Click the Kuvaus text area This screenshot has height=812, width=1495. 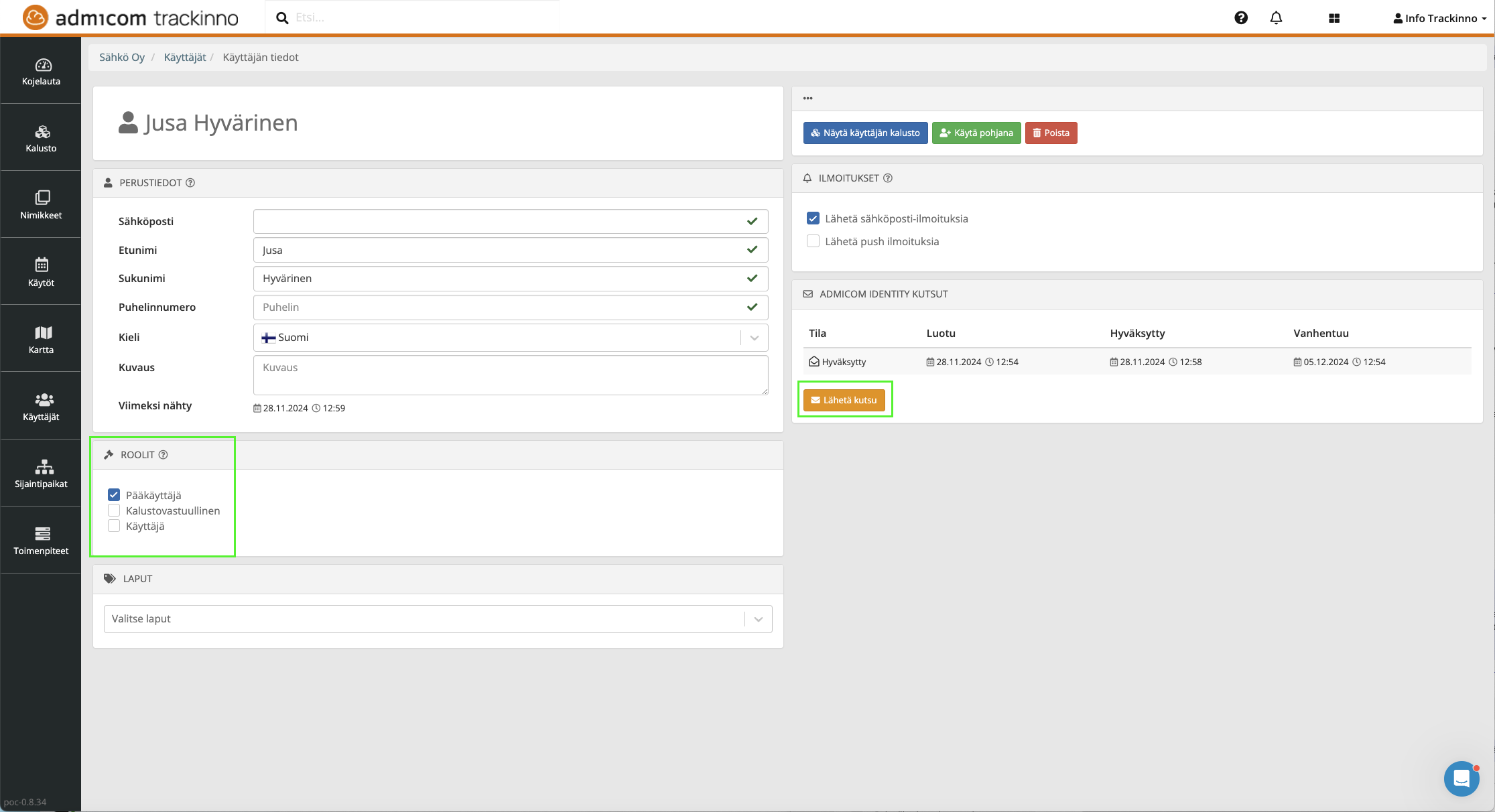point(511,375)
